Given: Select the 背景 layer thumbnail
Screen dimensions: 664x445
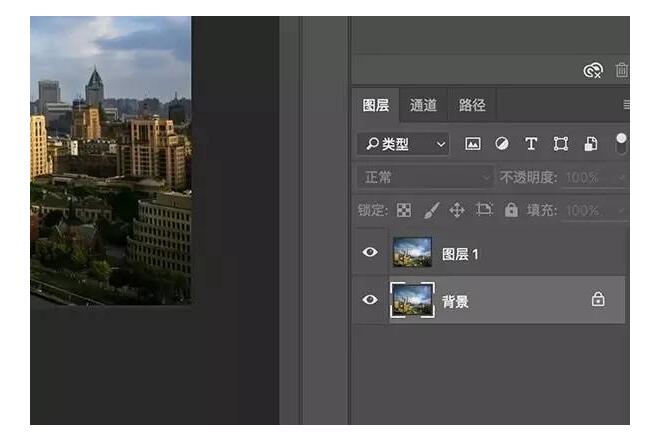Looking at the screenshot, I should click(x=412, y=300).
